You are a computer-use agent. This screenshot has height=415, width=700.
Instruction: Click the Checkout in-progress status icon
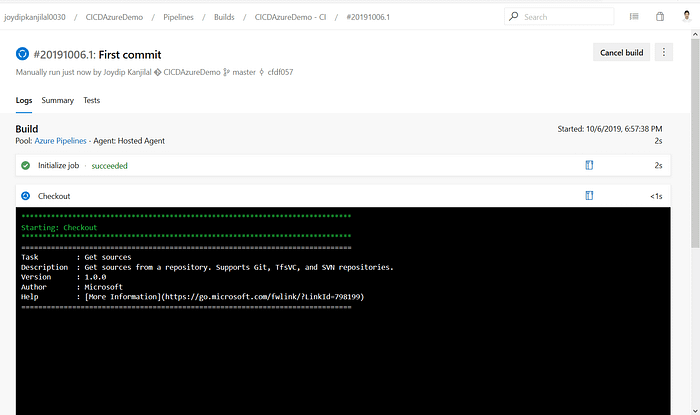tap(25, 196)
